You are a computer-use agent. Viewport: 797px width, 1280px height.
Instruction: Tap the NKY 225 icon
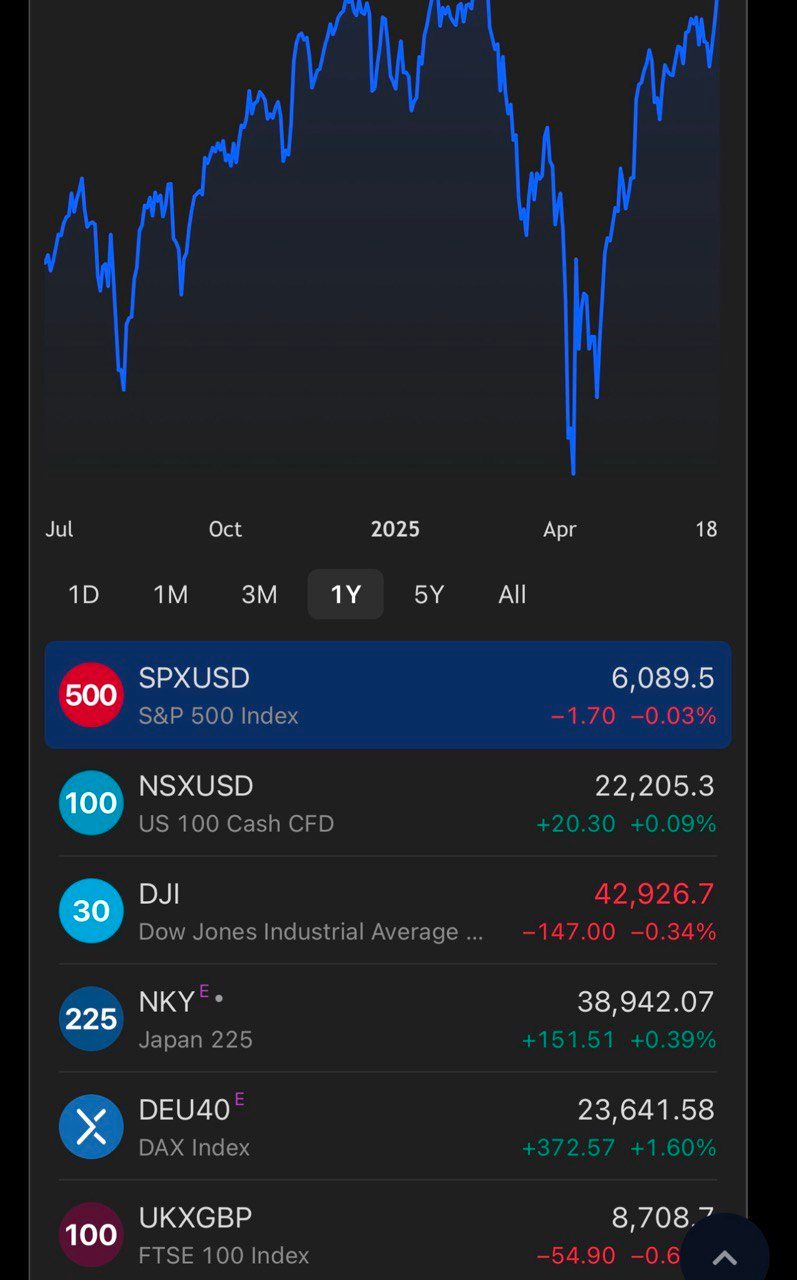tap(91, 1019)
